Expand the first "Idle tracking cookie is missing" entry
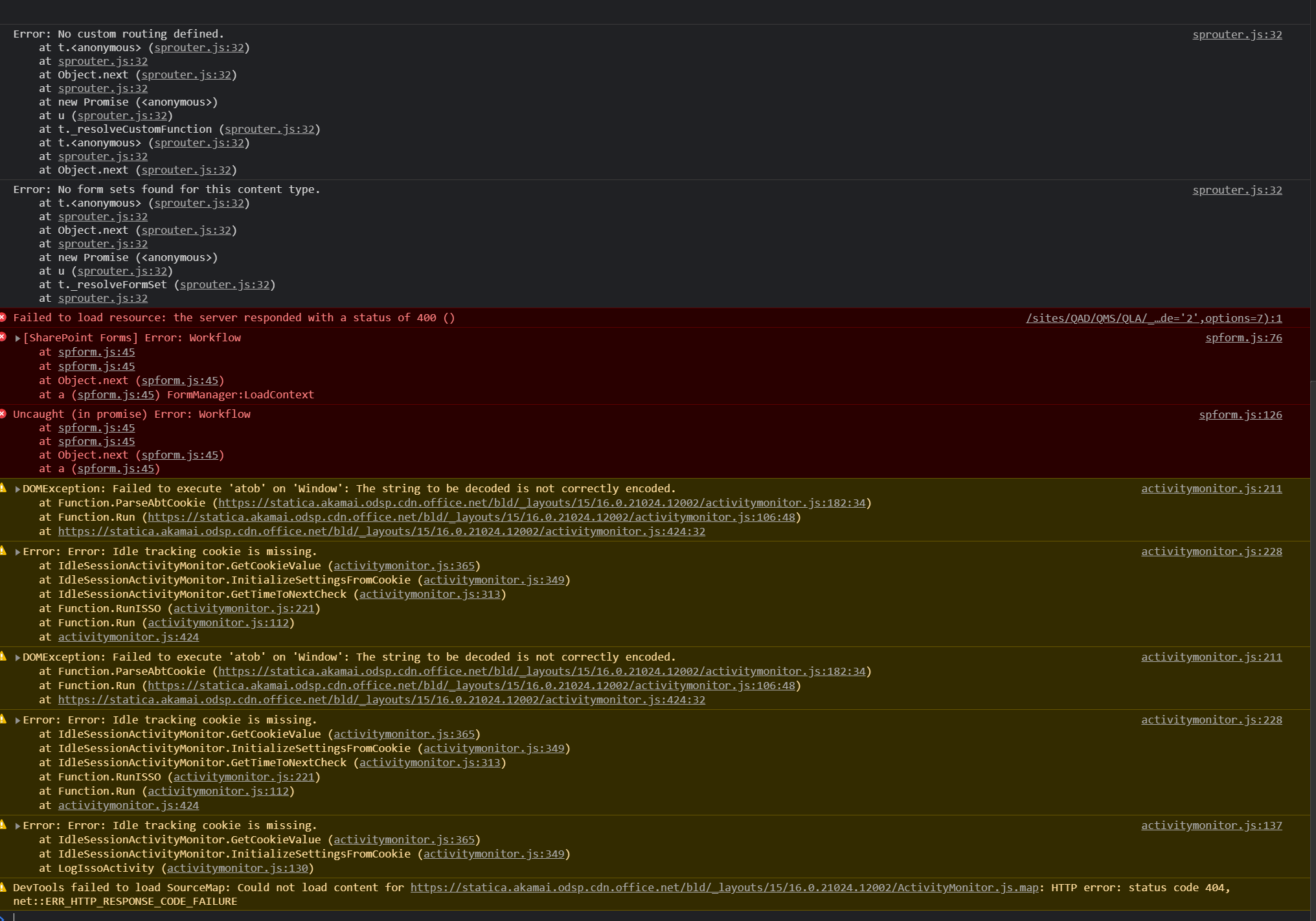This screenshot has height=921, width=1316. click(x=17, y=552)
